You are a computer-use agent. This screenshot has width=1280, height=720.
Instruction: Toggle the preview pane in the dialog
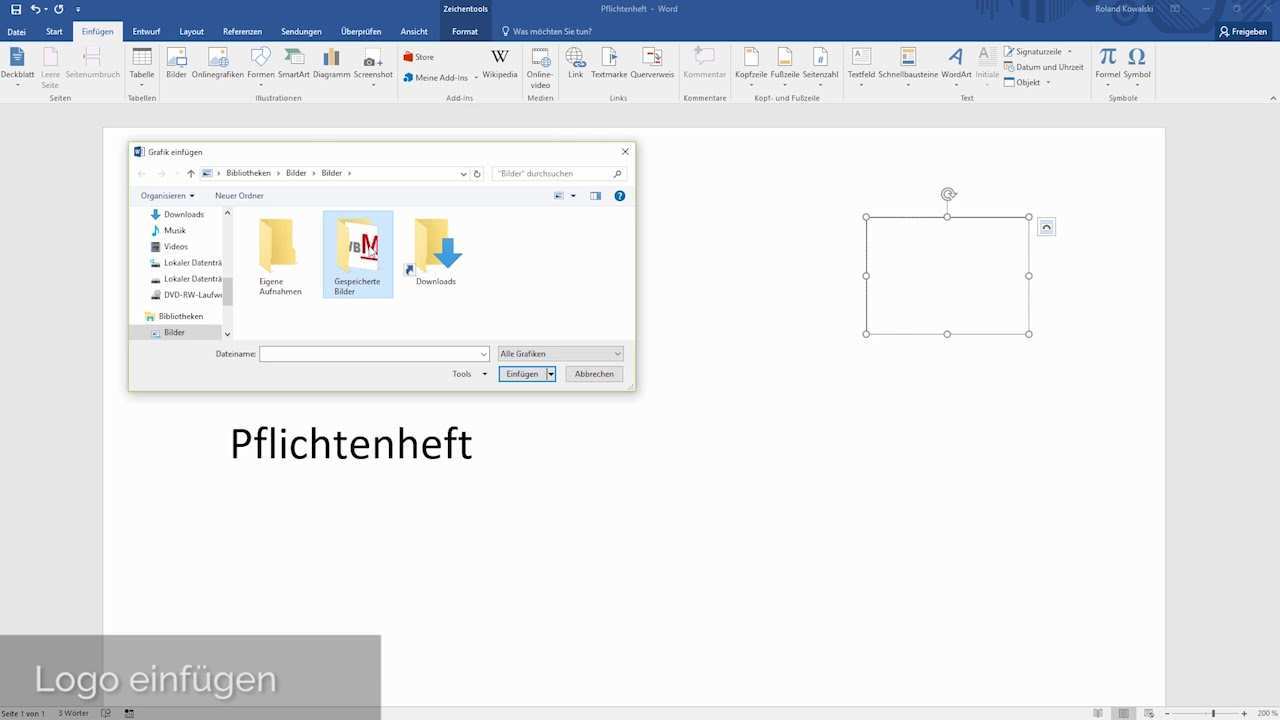coord(595,196)
